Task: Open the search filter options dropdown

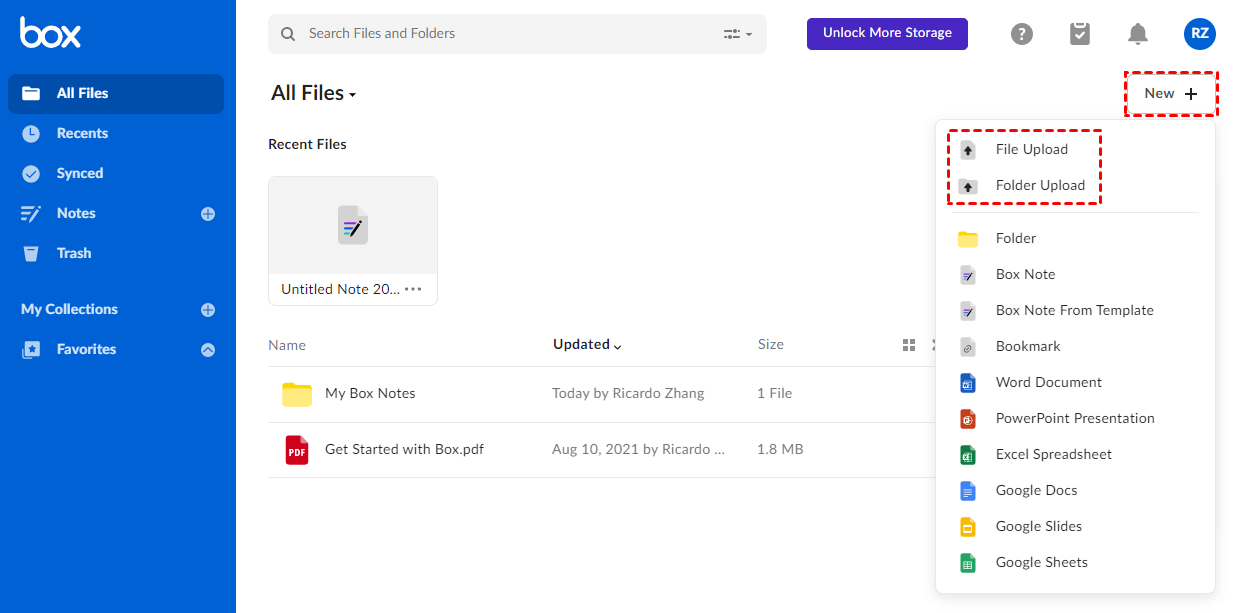Action: (x=738, y=34)
